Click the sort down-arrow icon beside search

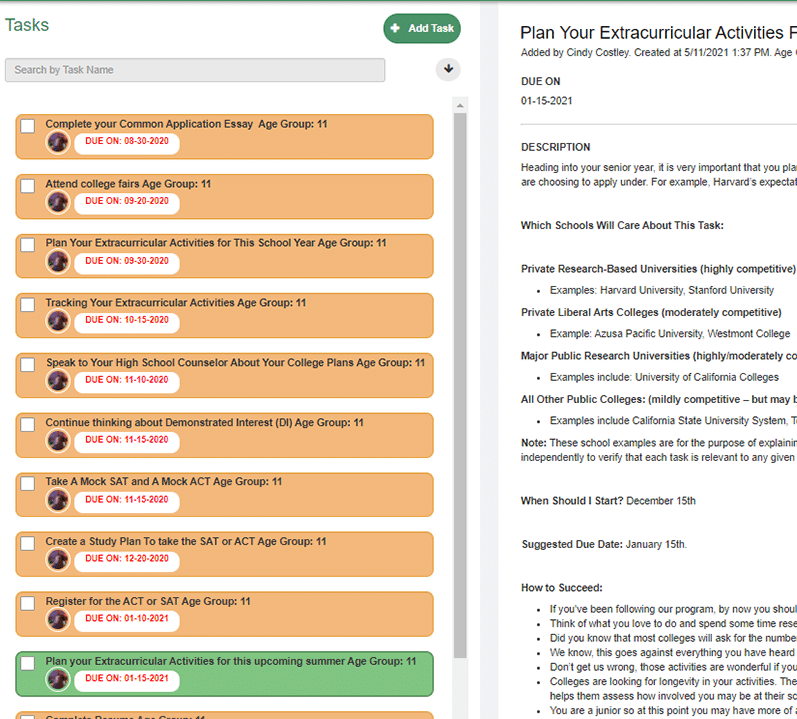(x=448, y=69)
